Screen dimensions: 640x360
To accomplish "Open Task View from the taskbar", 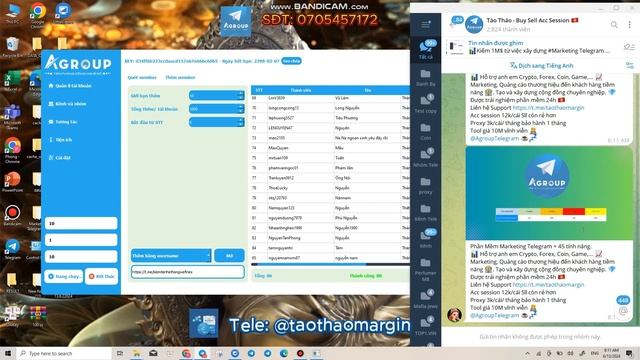I will [120, 353].
